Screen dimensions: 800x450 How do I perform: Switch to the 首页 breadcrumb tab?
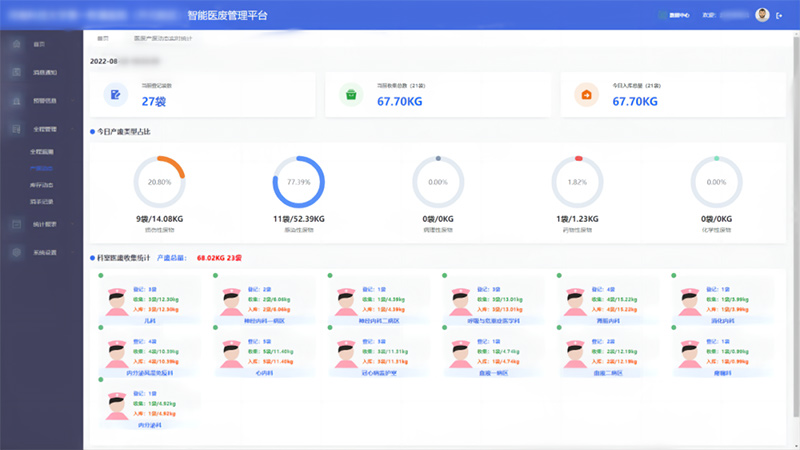point(103,38)
